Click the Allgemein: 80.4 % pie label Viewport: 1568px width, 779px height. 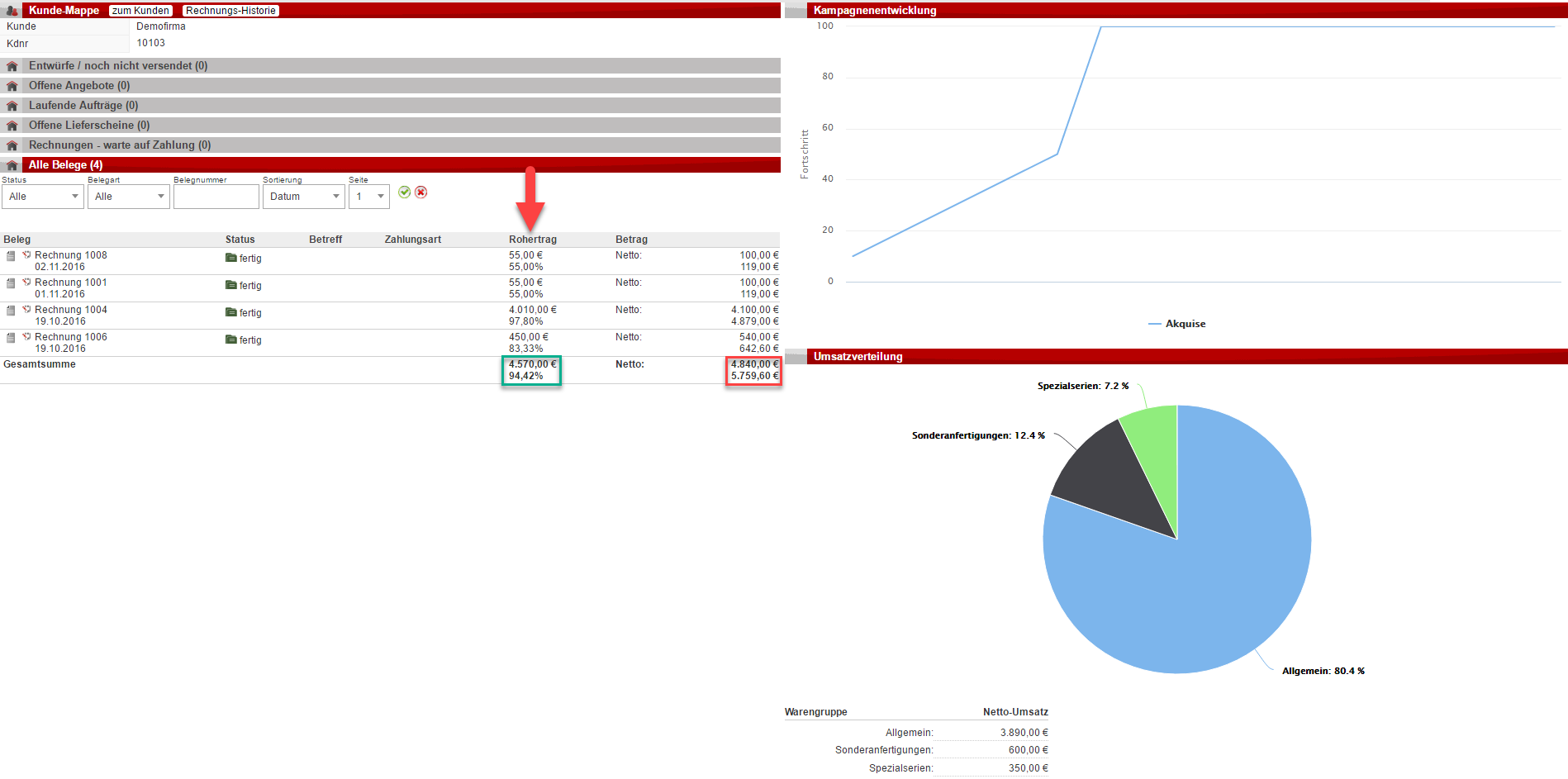click(x=1323, y=671)
